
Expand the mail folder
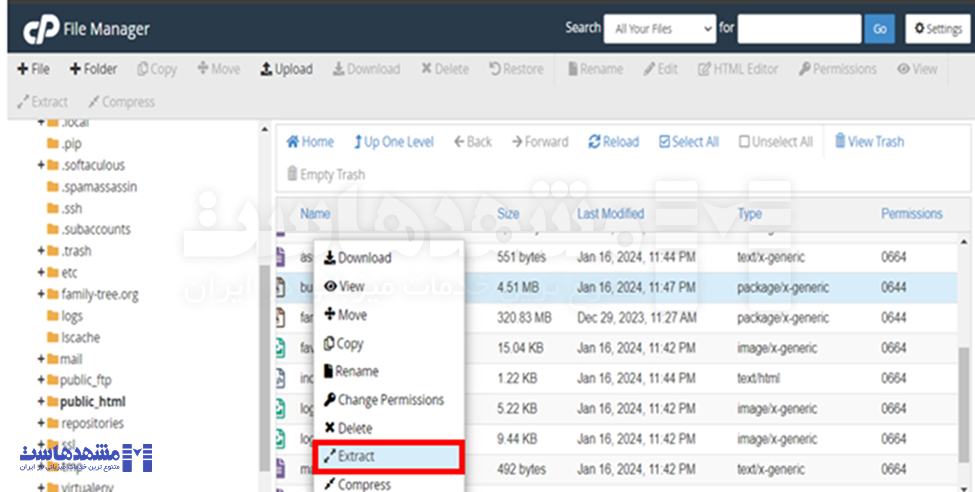pyautogui.click(x=41, y=359)
